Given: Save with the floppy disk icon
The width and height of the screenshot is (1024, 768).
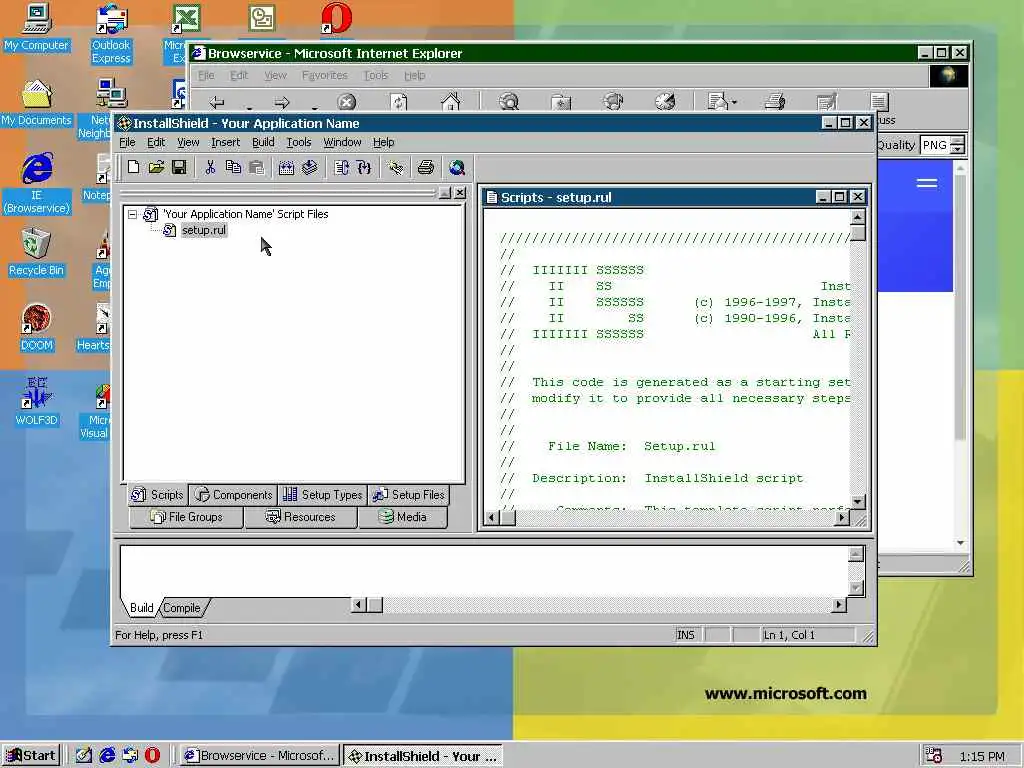Looking at the screenshot, I should 179,168.
